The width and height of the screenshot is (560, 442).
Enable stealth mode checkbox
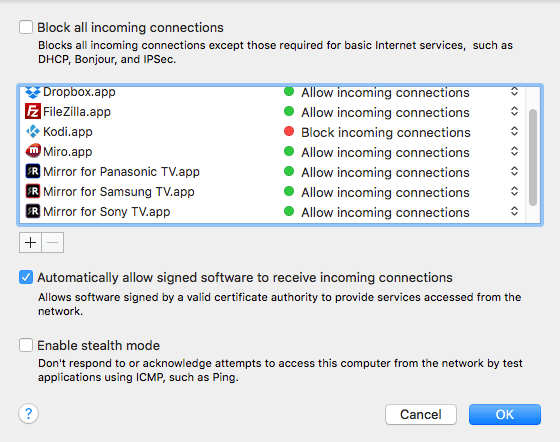[26, 345]
